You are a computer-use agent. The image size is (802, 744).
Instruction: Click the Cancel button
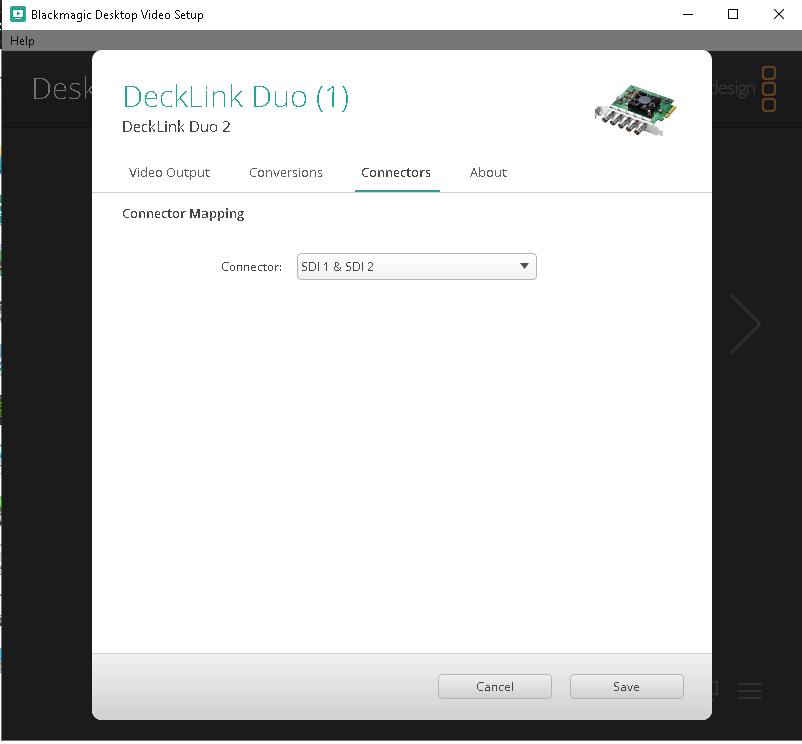click(x=495, y=686)
